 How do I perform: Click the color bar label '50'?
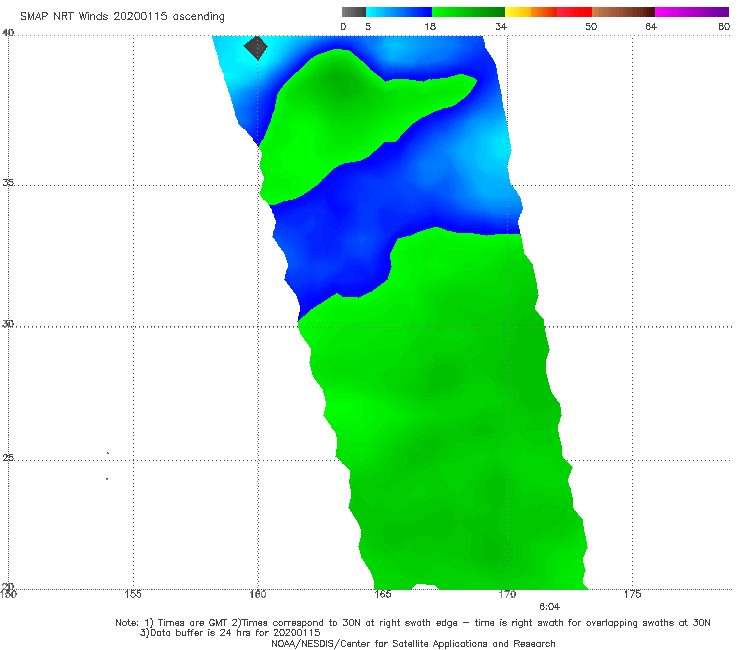tap(591, 27)
